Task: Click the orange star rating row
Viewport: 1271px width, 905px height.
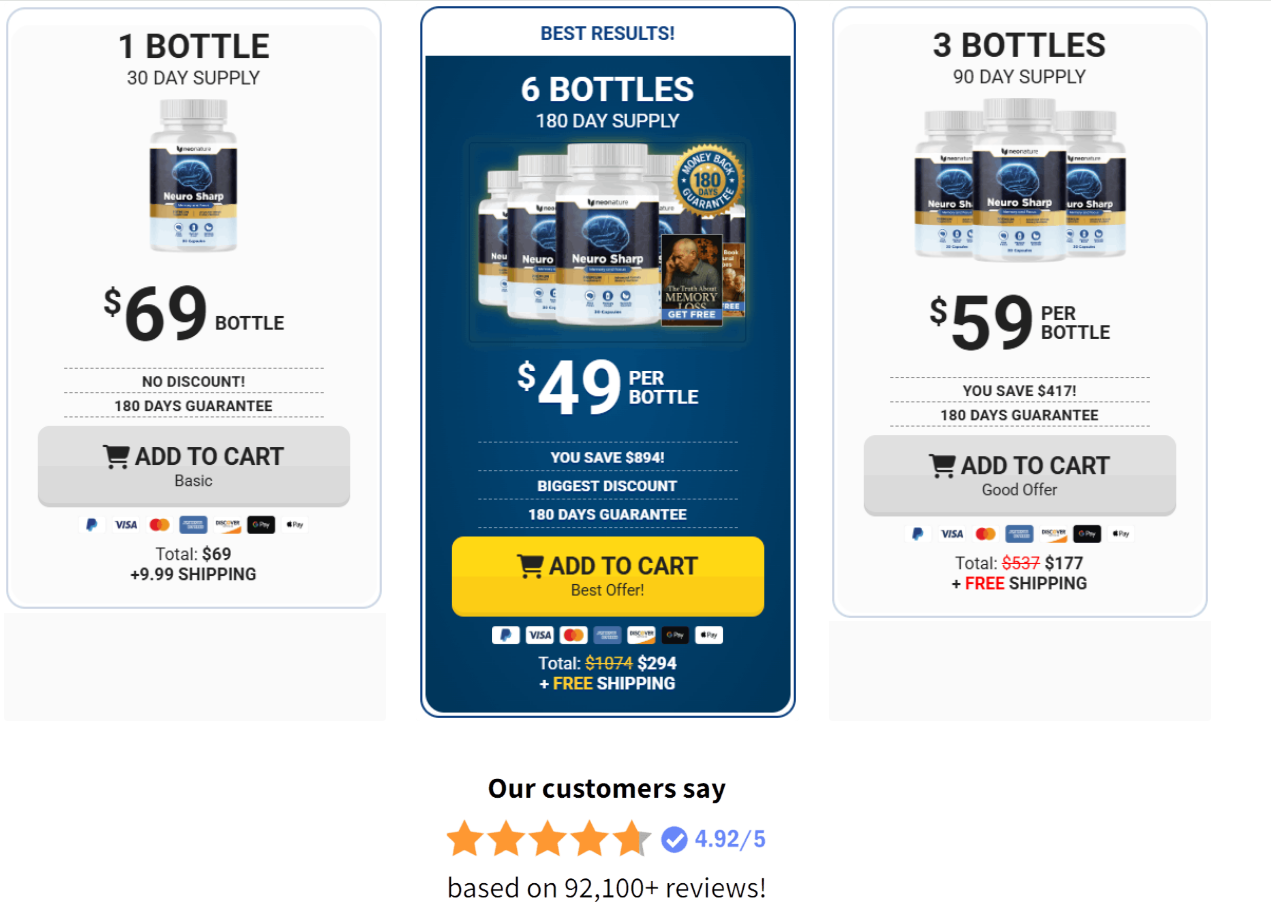Action: tap(548, 839)
